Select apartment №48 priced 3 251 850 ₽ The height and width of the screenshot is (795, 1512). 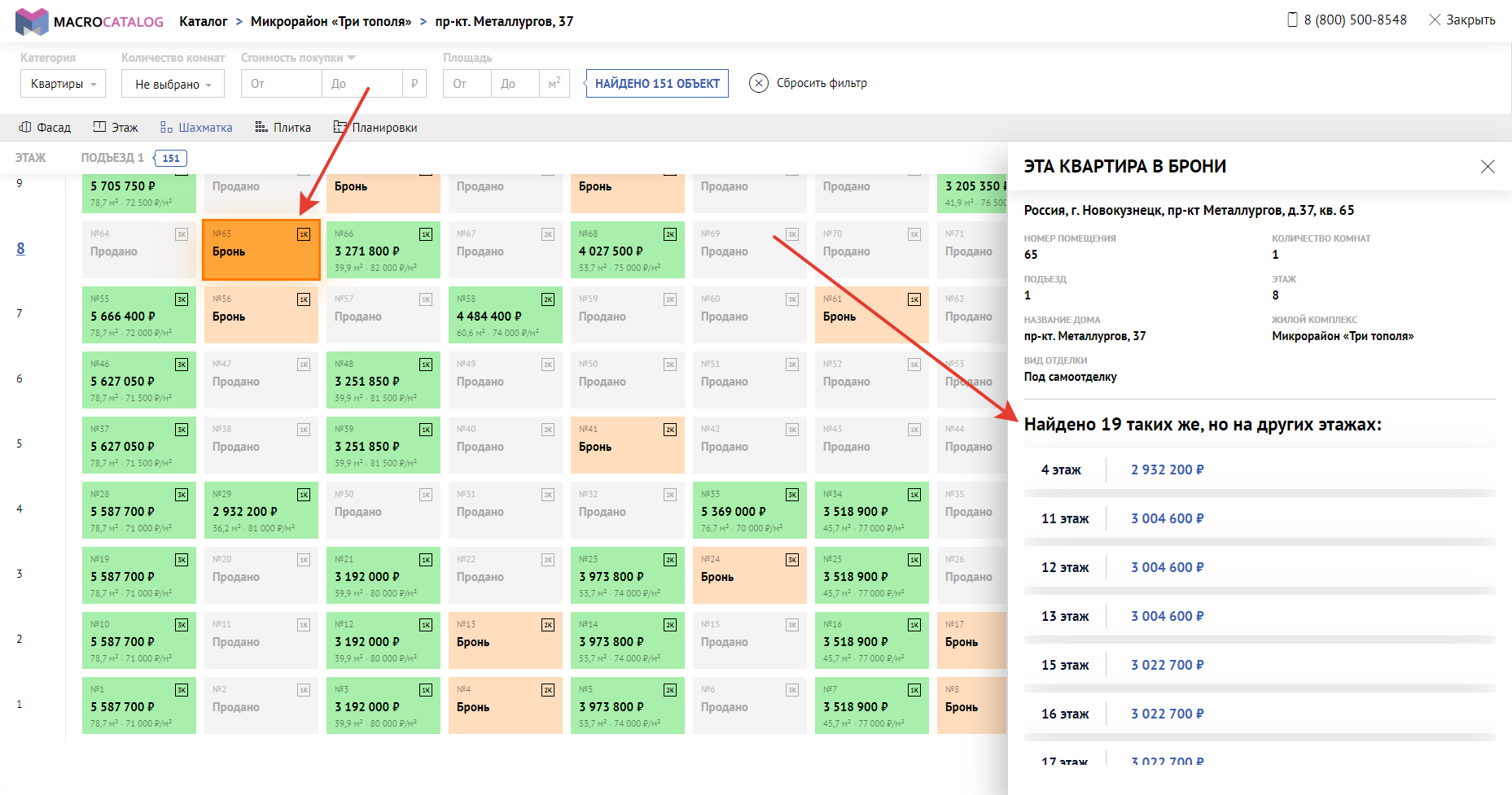383,380
